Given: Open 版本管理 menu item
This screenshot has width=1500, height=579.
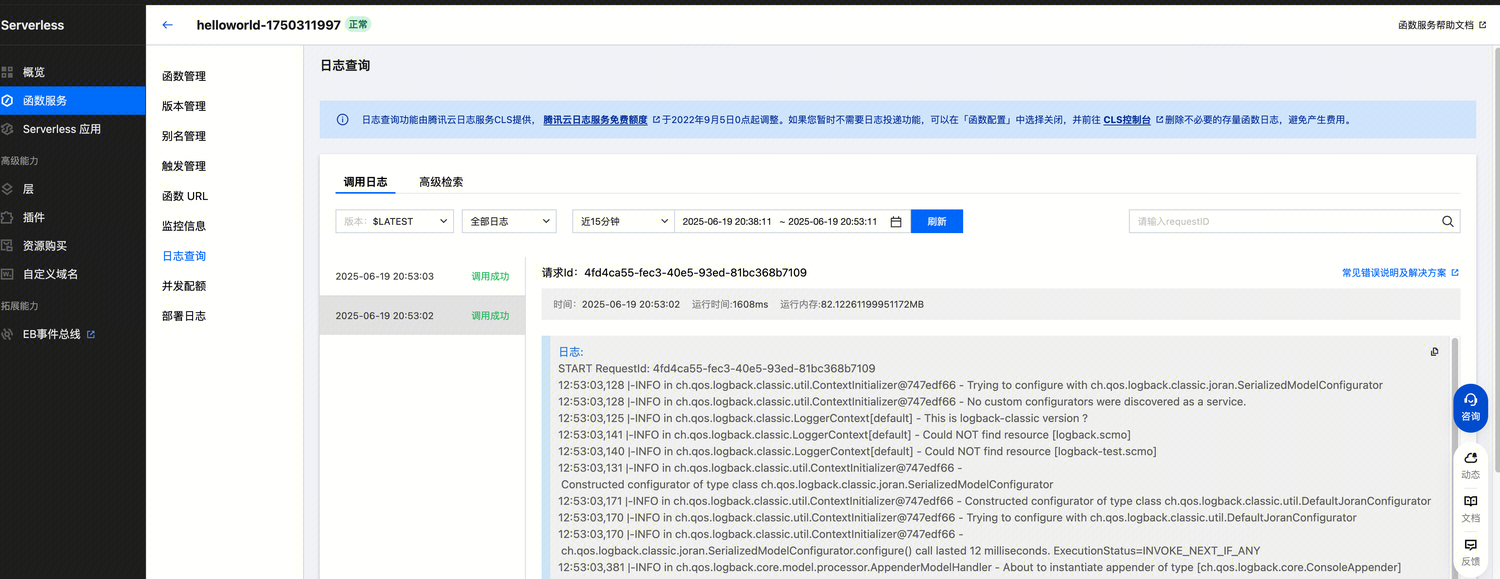Looking at the screenshot, I should [x=184, y=106].
